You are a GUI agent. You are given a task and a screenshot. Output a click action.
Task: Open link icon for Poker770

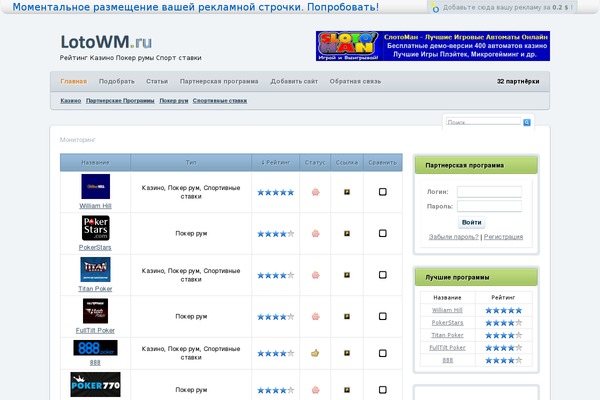(x=347, y=390)
